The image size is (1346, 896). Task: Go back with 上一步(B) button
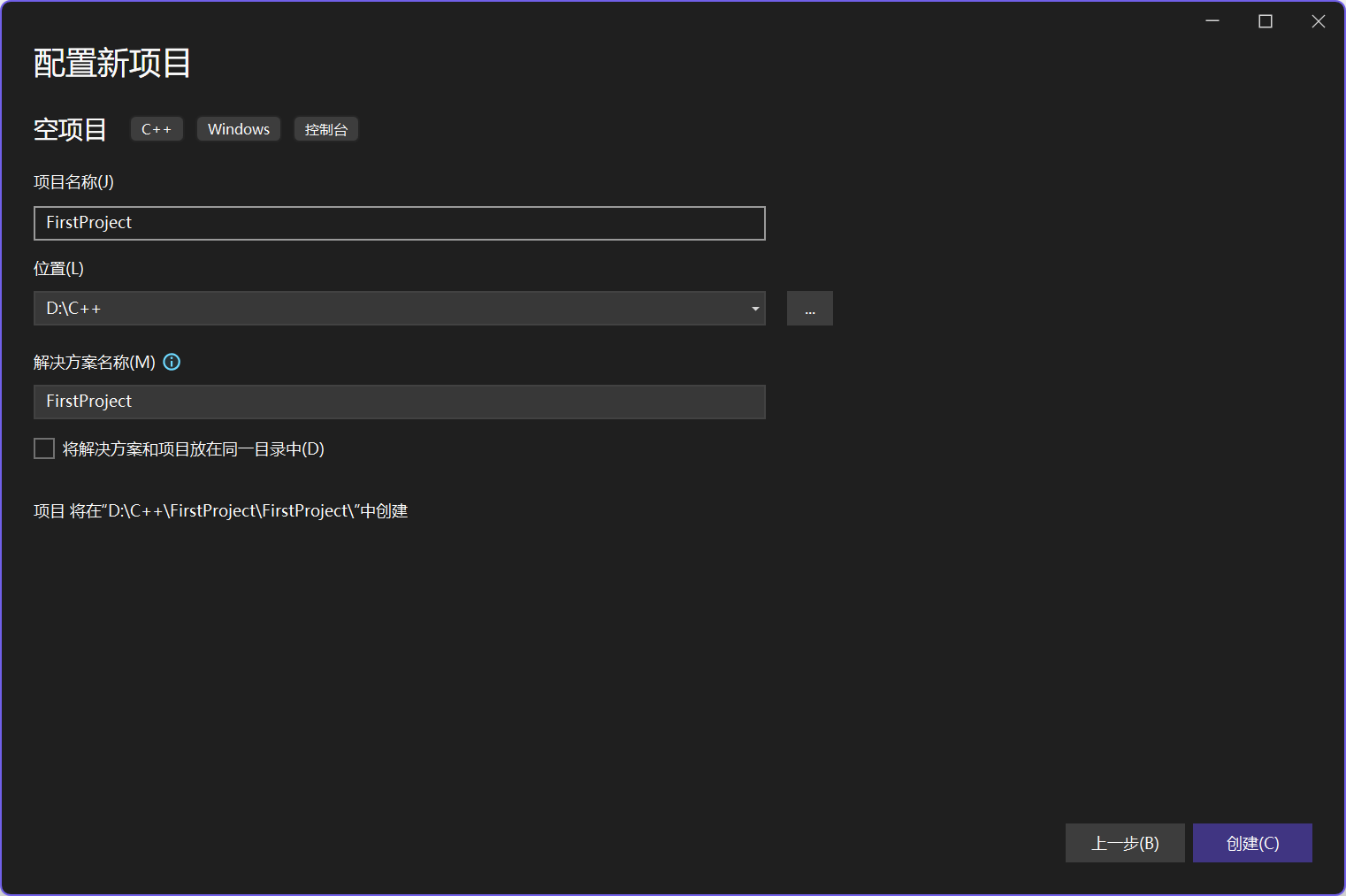click(1124, 843)
